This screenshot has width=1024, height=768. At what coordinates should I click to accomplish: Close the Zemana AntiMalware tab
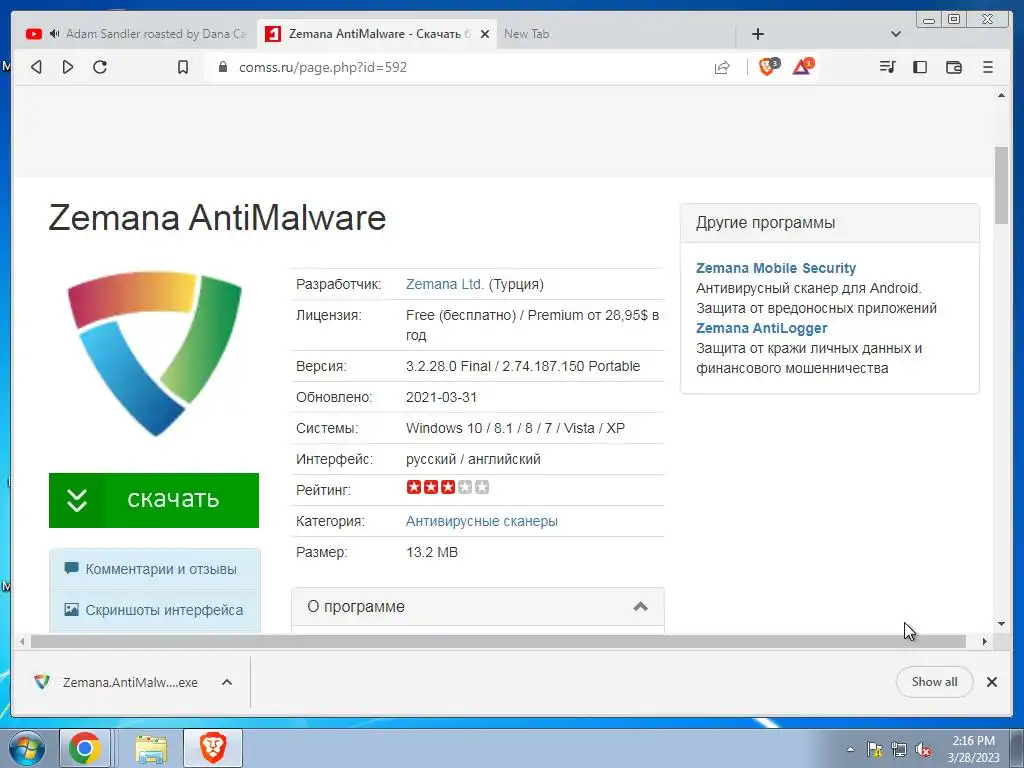tap(485, 34)
